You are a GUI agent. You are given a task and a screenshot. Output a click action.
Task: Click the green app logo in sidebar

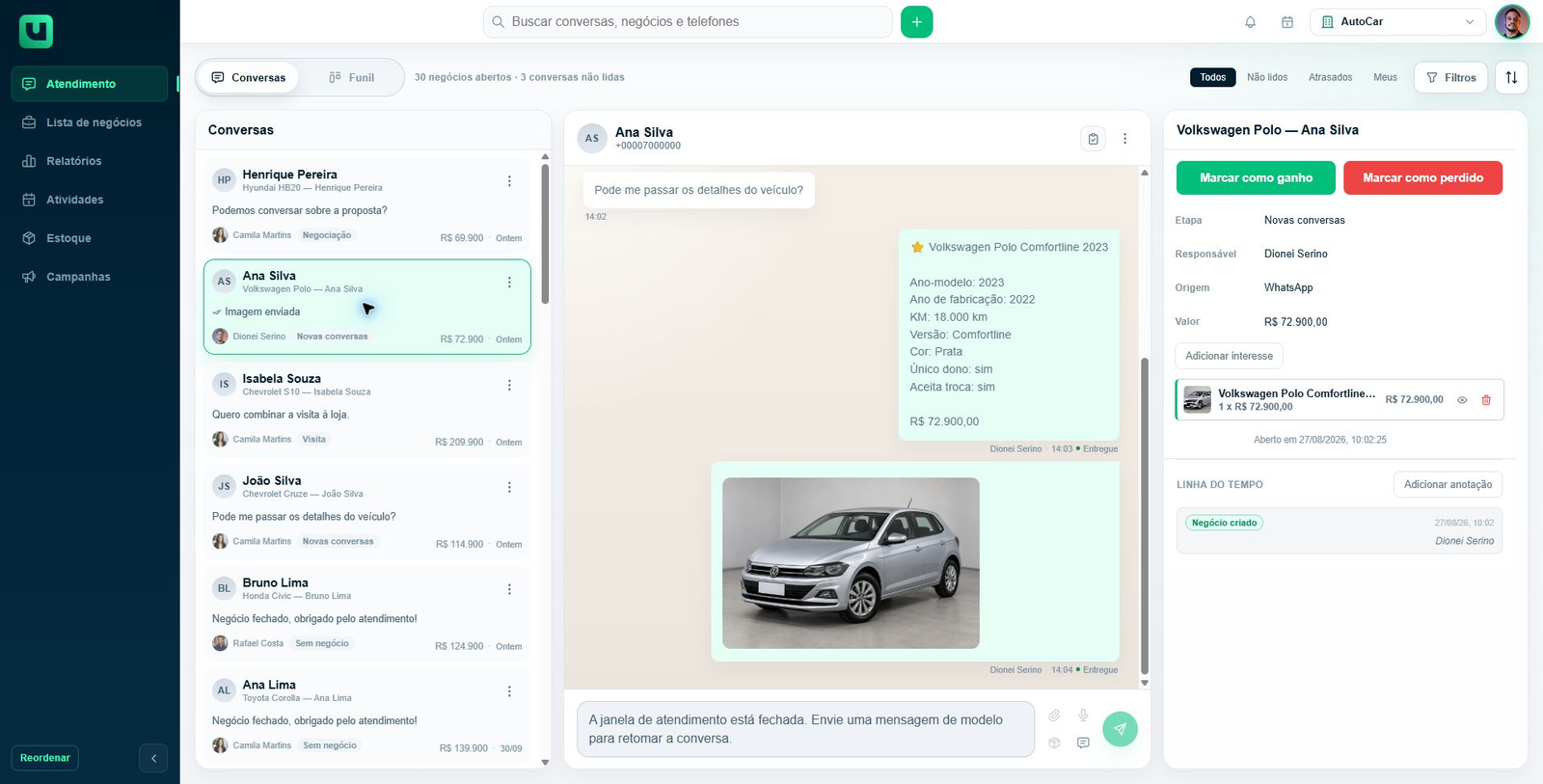pyautogui.click(x=36, y=32)
